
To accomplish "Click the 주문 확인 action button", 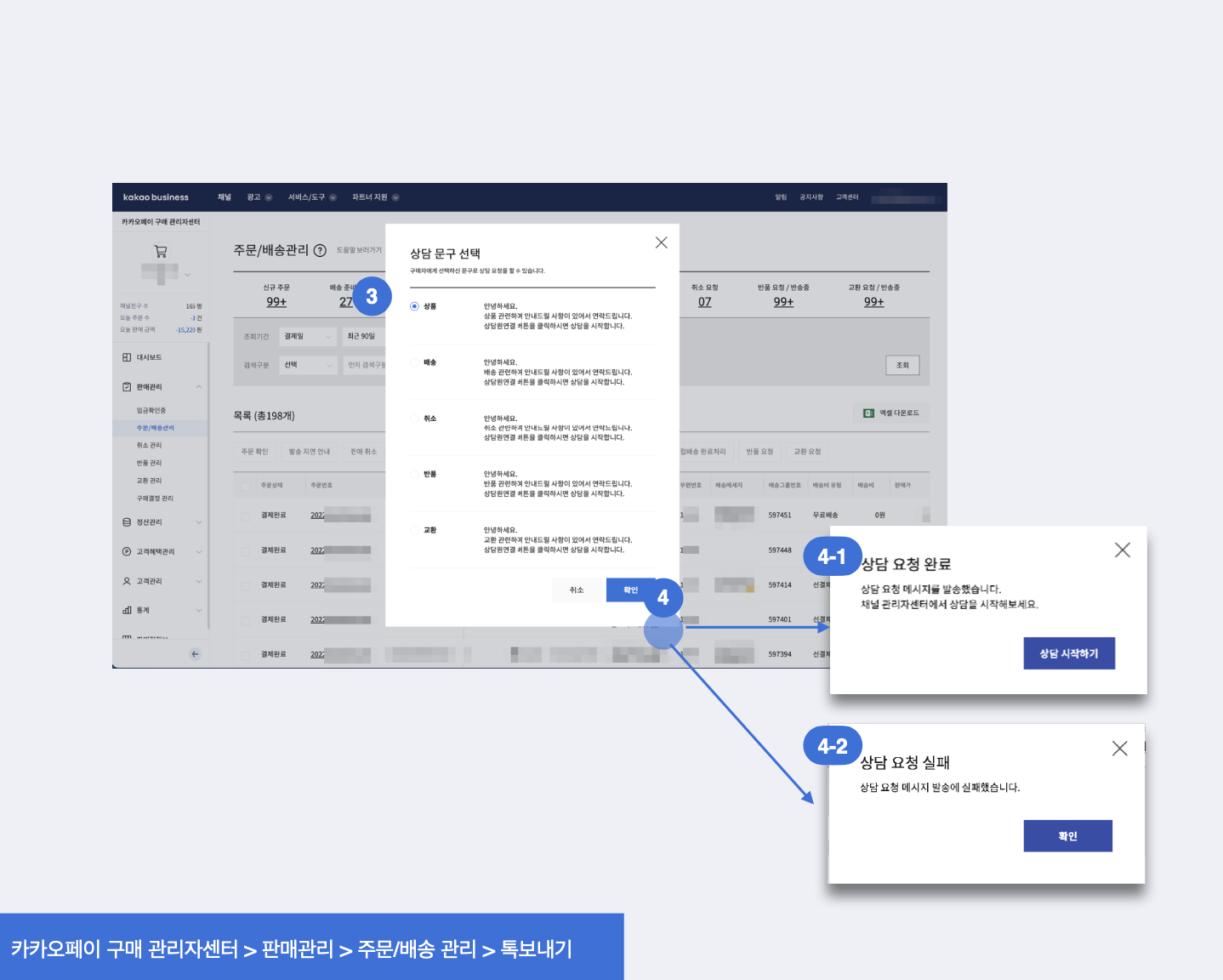I will pos(254,452).
